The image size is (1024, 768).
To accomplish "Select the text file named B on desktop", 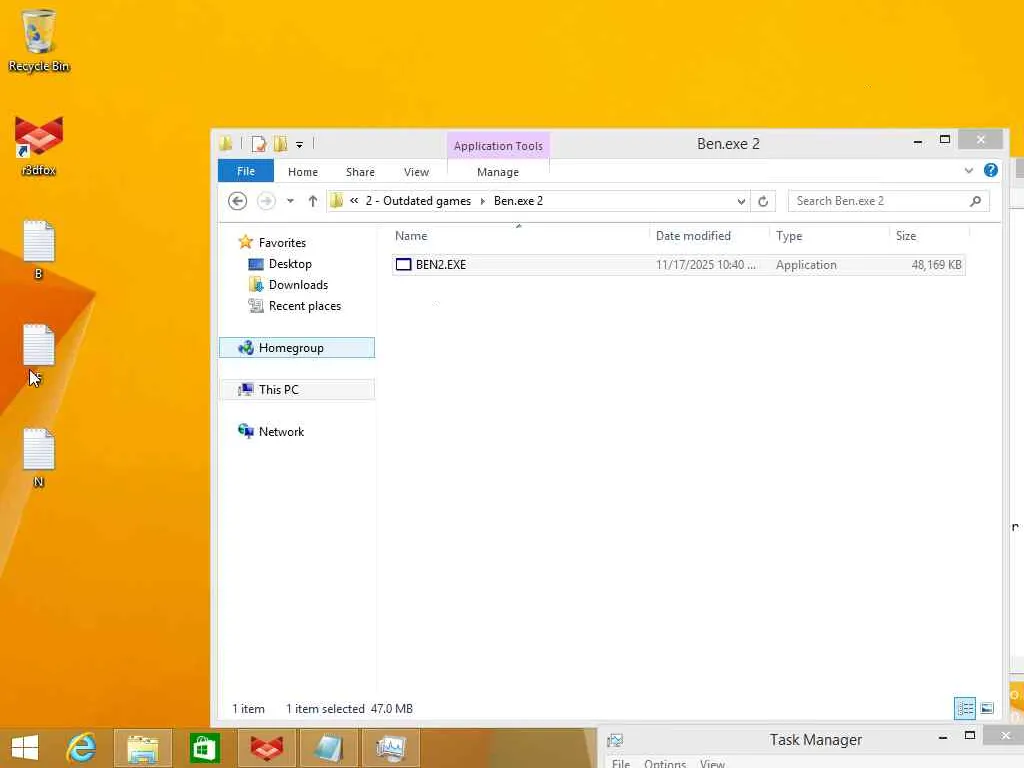I will (x=39, y=249).
